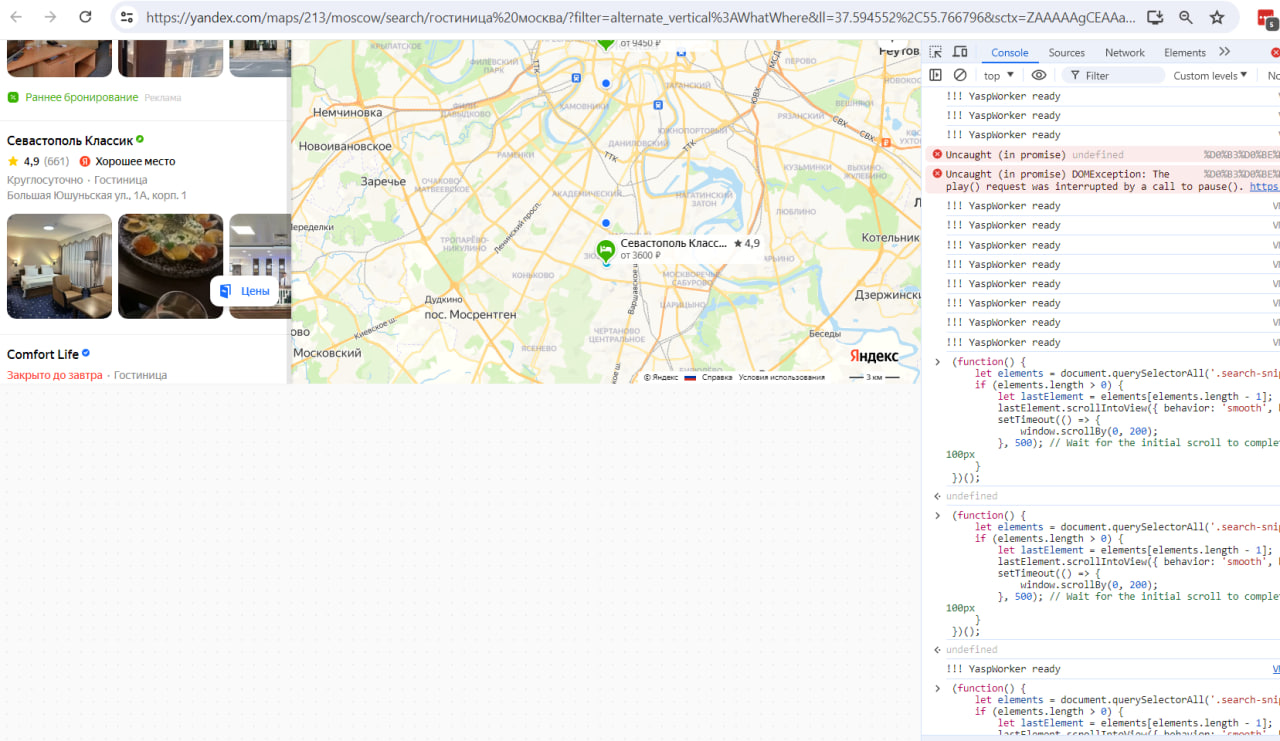Clear the console with the crossed-circle icon
The height and width of the screenshot is (741, 1280).
point(959,75)
